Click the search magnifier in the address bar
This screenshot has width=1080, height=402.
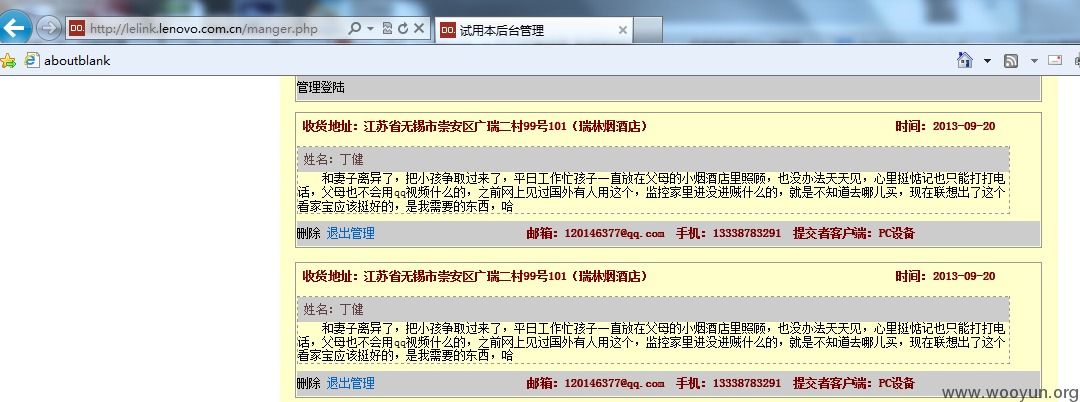355,29
